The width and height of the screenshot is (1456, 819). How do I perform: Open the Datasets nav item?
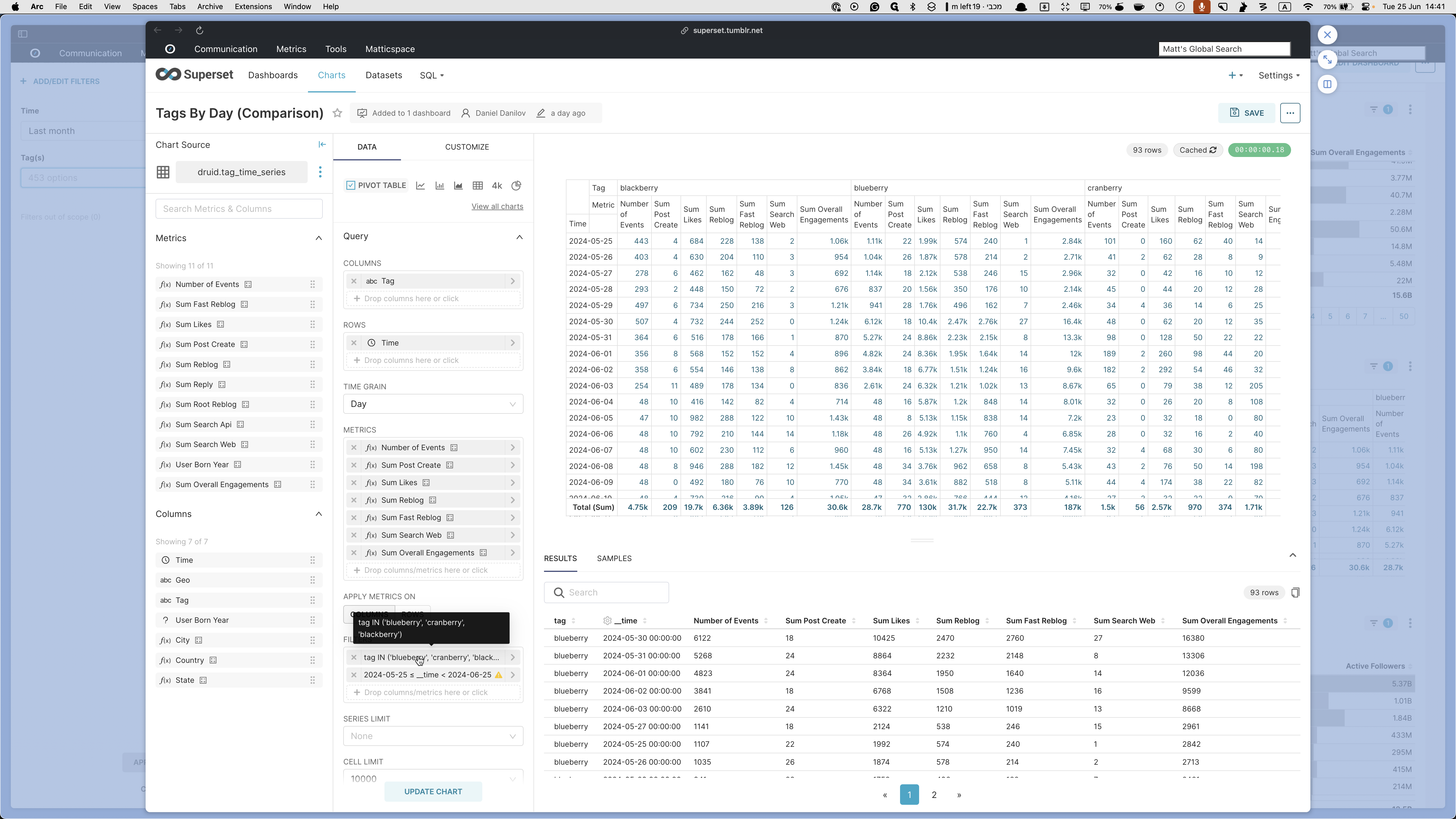384,75
